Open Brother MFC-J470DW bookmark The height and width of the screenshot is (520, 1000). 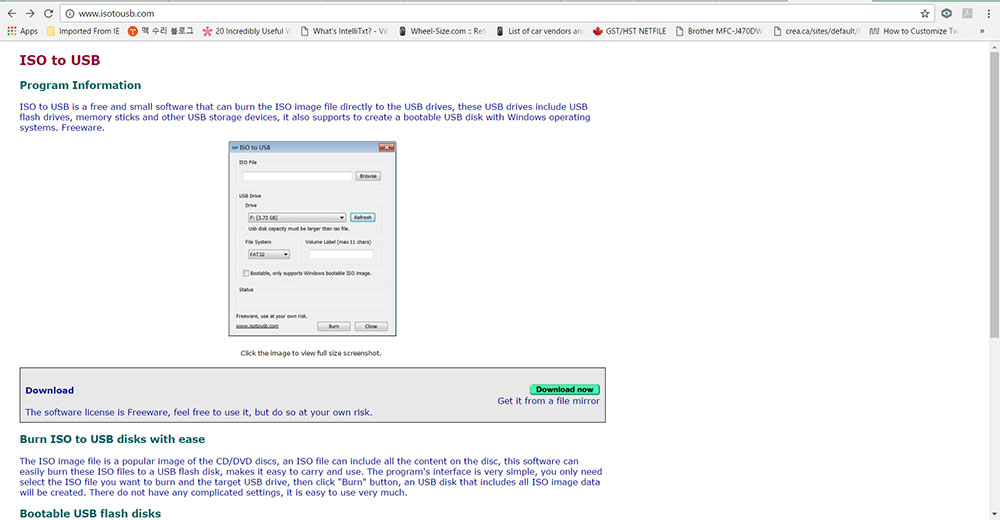pyautogui.click(x=719, y=31)
